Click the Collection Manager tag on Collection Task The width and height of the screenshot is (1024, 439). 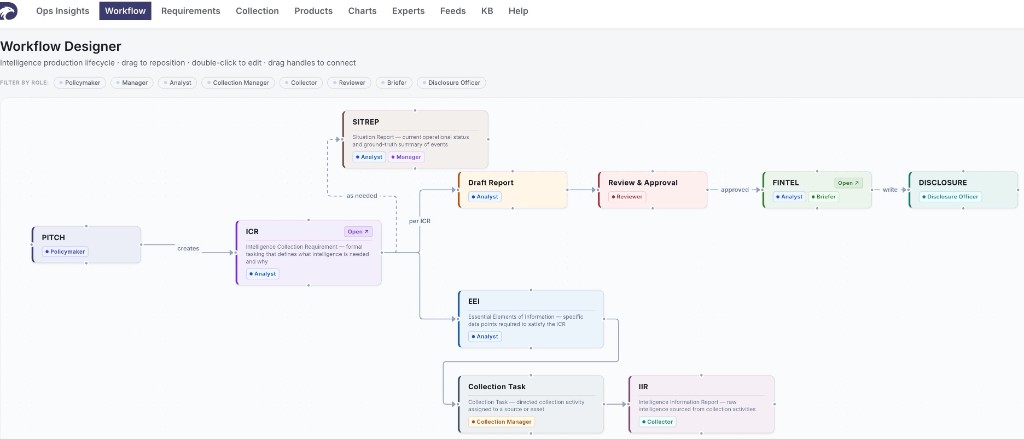pos(502,422)
